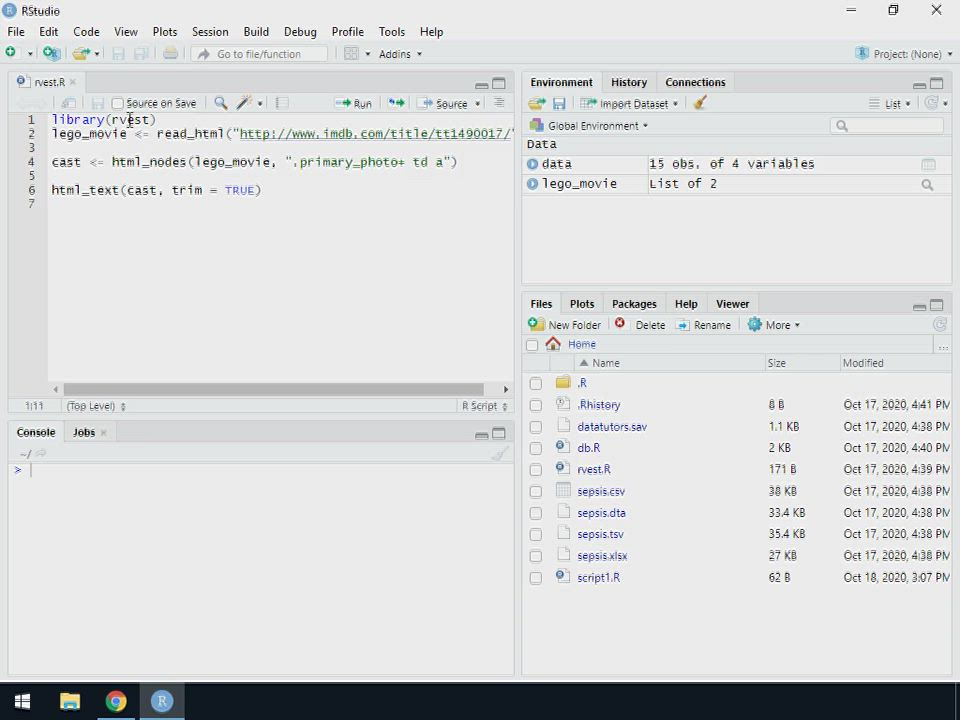This screenshot has height=720, width=960.
Task: Click the compile report notebook icon
Action: tap(282, 103)
